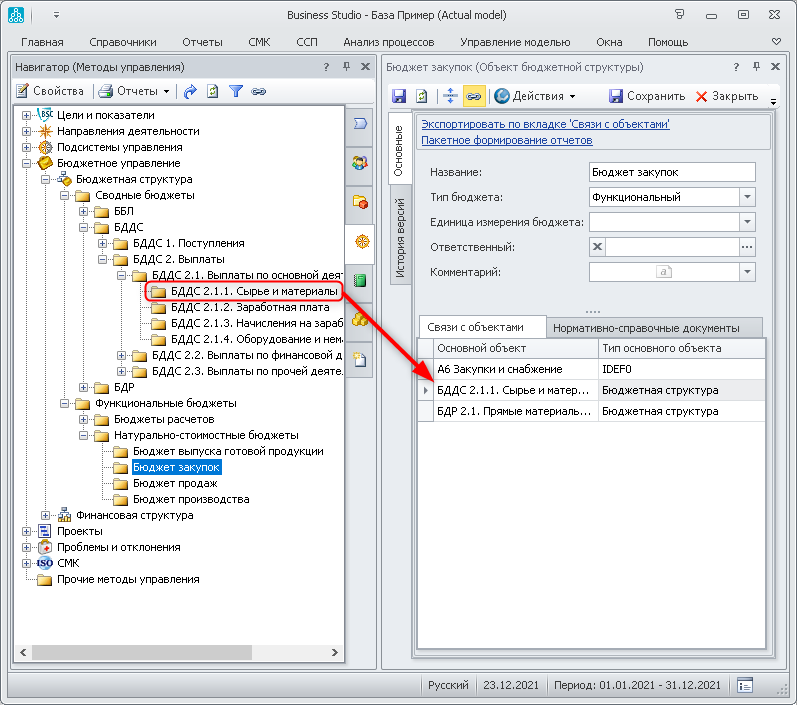
Task: Click the status bar list icon
Action: click(x=745, y=685)
